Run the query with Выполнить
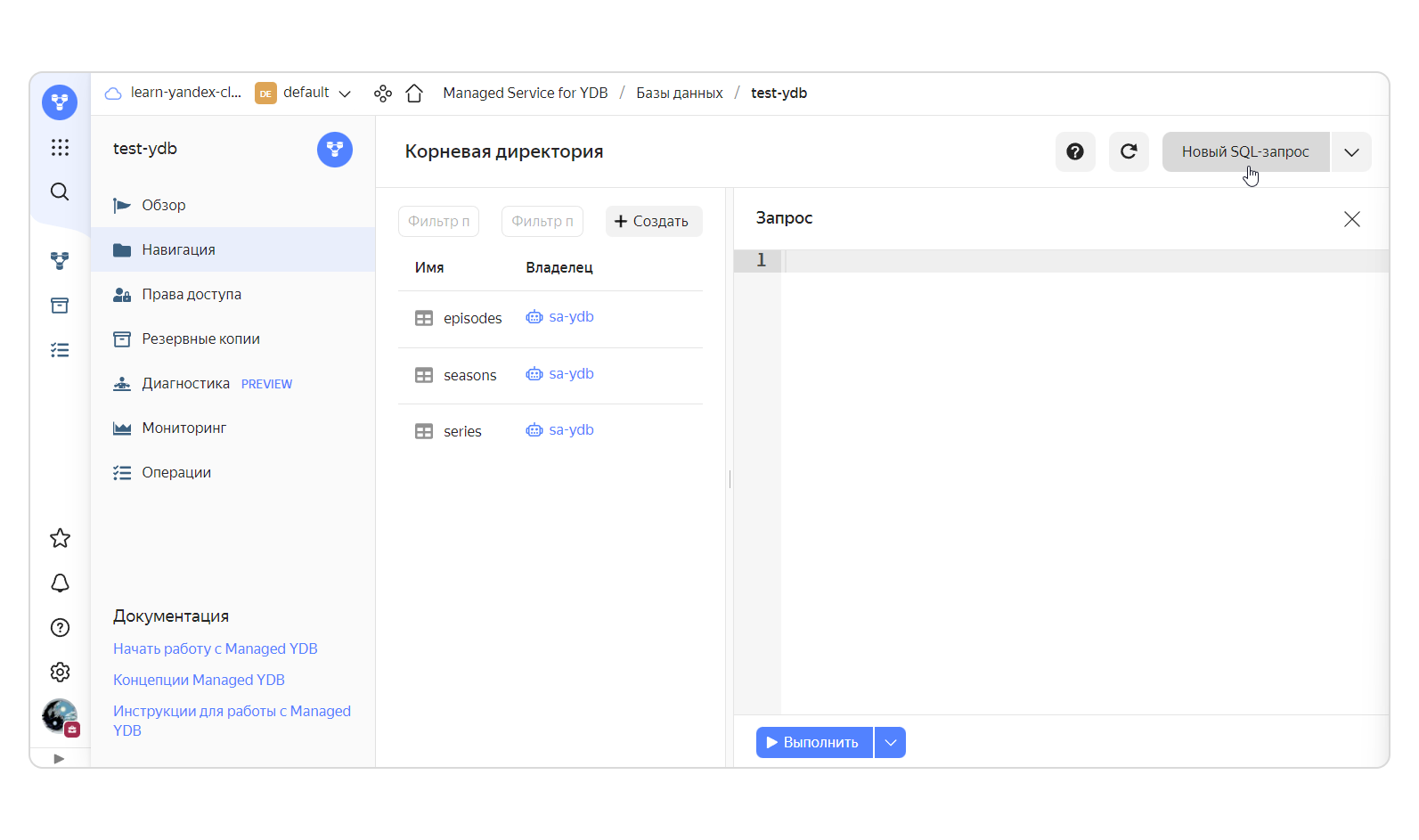1419x840 pixels. tap(814, 742)
